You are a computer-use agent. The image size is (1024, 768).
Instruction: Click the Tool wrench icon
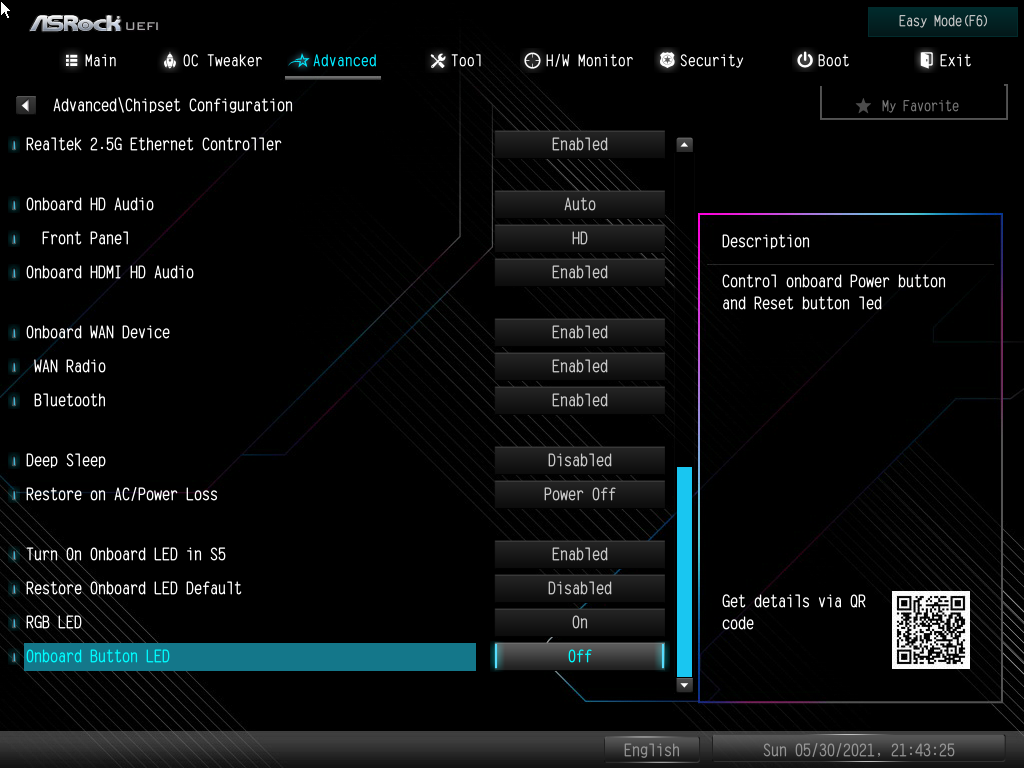438,61
